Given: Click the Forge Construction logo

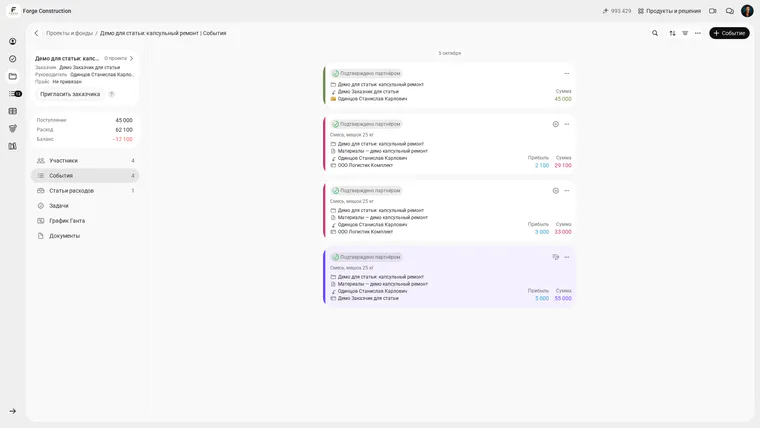Looking at the screenshot, I should tap(13, 11).
